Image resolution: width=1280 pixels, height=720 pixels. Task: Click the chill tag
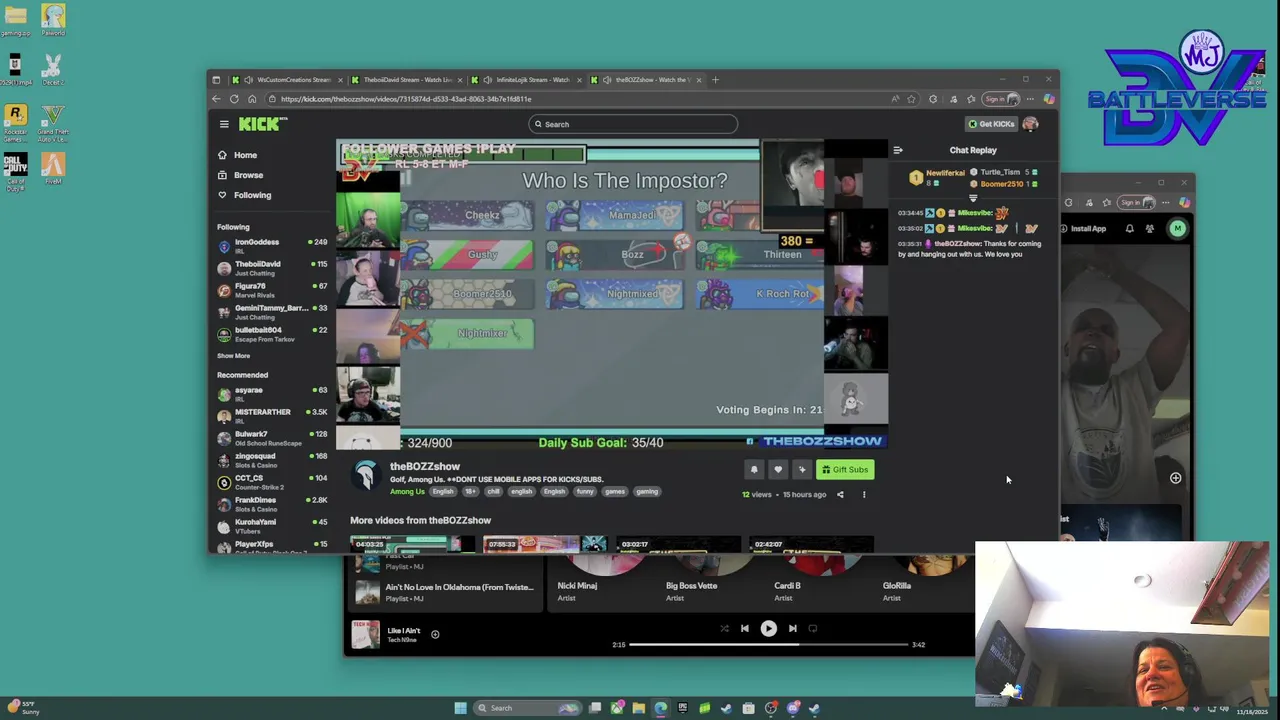pos(493,491)
